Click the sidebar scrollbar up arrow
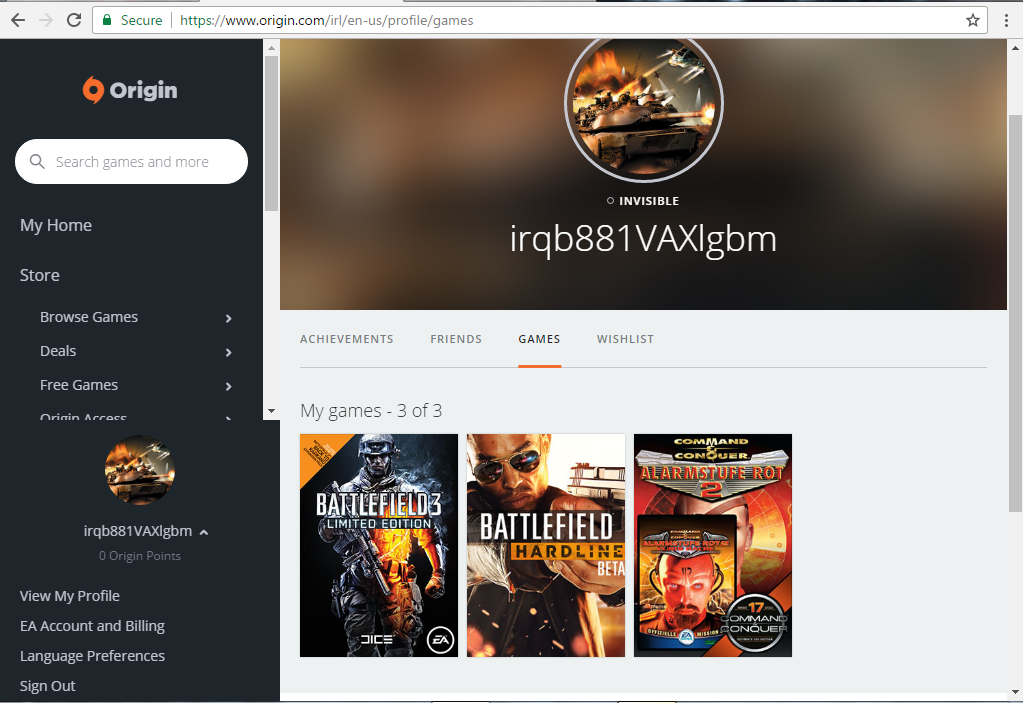This screenshot has width=1023, height=703. 271,48
